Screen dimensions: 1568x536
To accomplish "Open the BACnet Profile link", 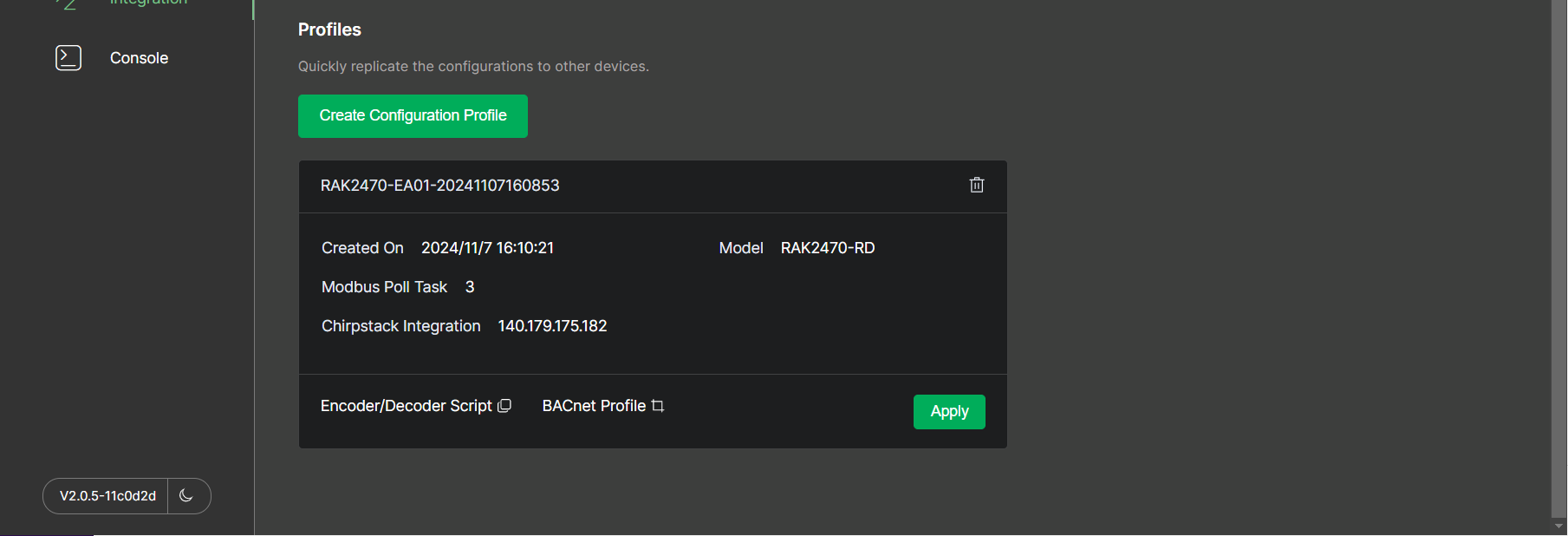I will click(x=594, y=406).
